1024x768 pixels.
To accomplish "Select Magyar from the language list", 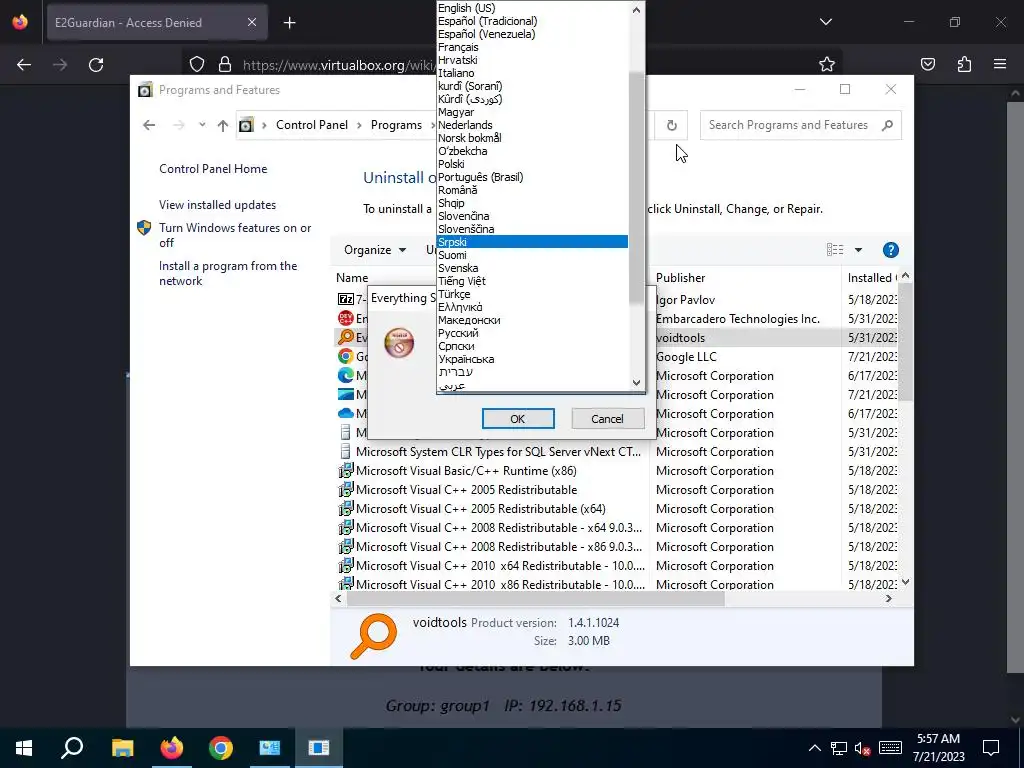I will [x=532, y=112].
